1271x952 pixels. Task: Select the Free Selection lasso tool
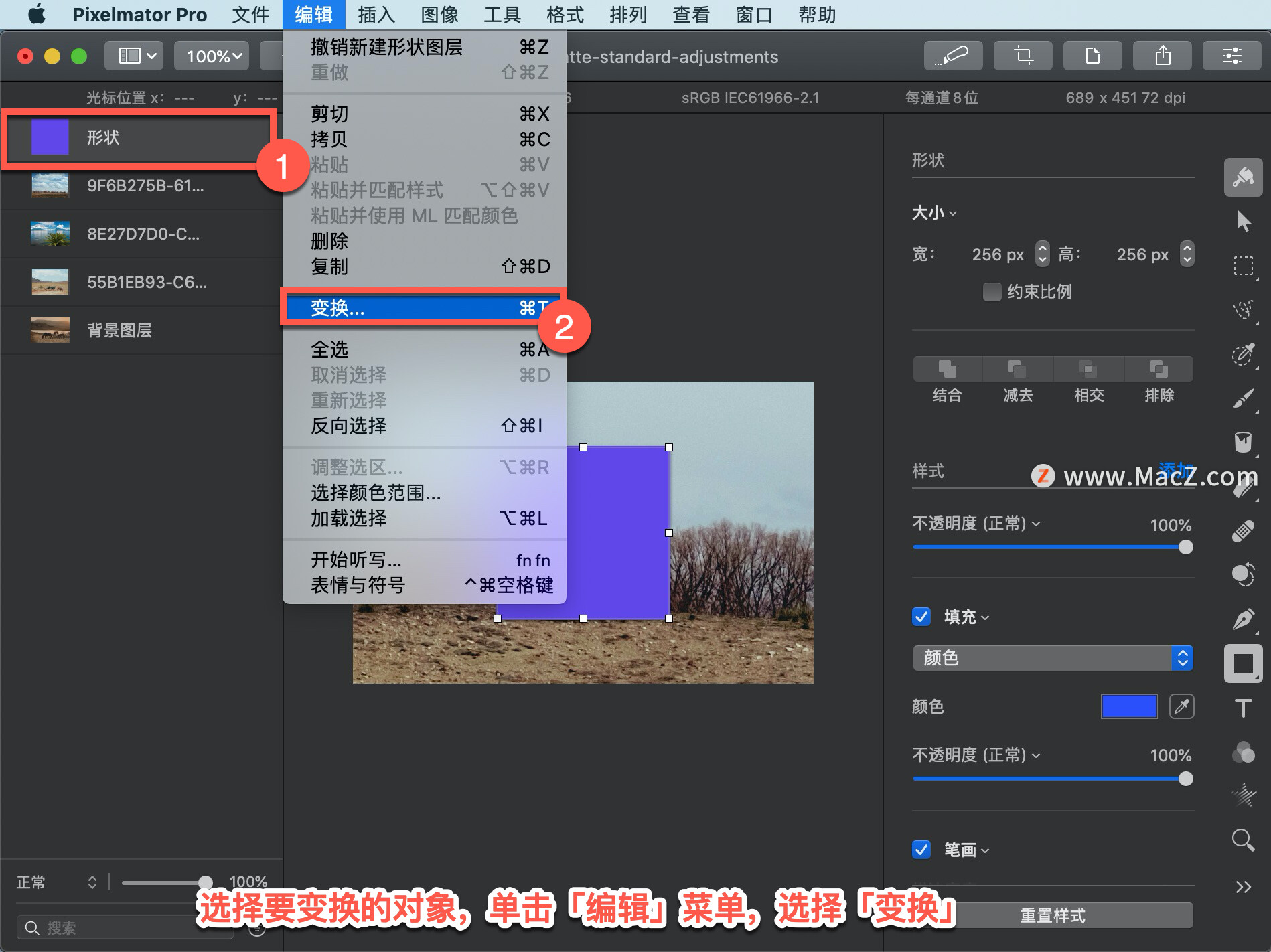coord(1243,310)
